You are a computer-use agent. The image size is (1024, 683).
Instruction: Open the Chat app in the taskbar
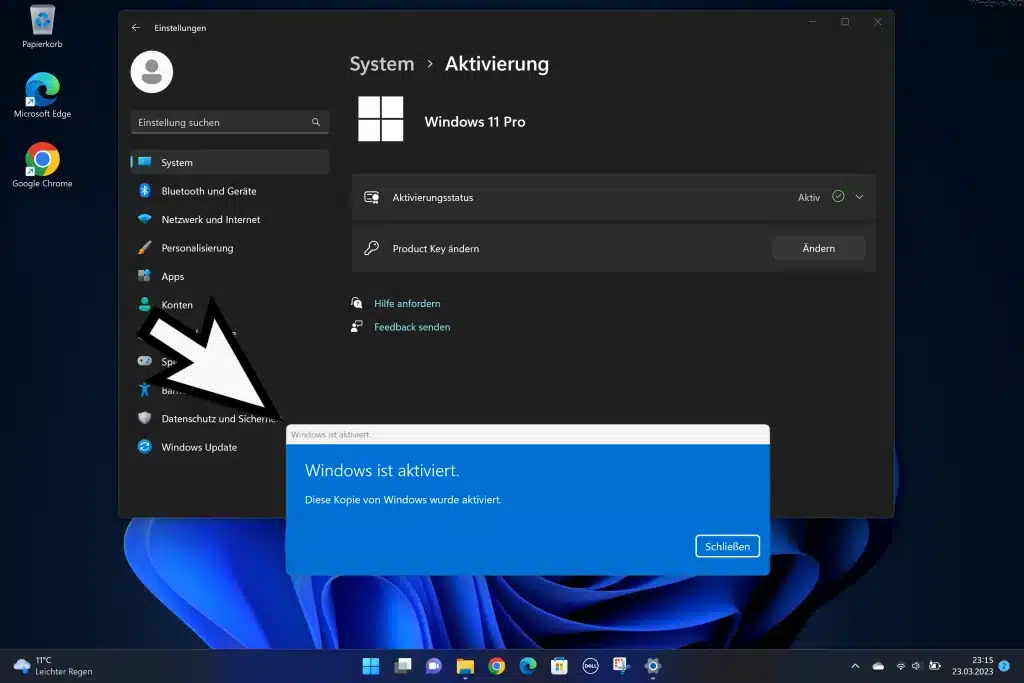click(x=434, y=666)
